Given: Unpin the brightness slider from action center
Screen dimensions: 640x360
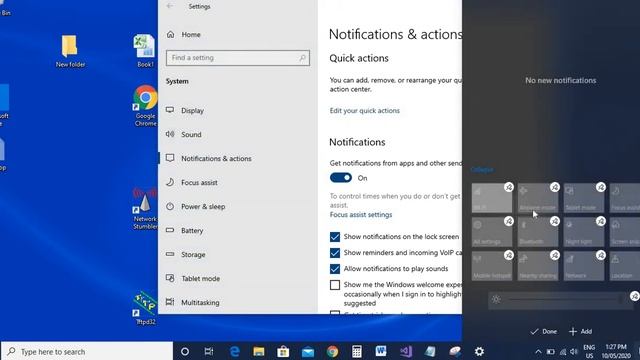Looking at the screenshot, I should coord(635,296).
